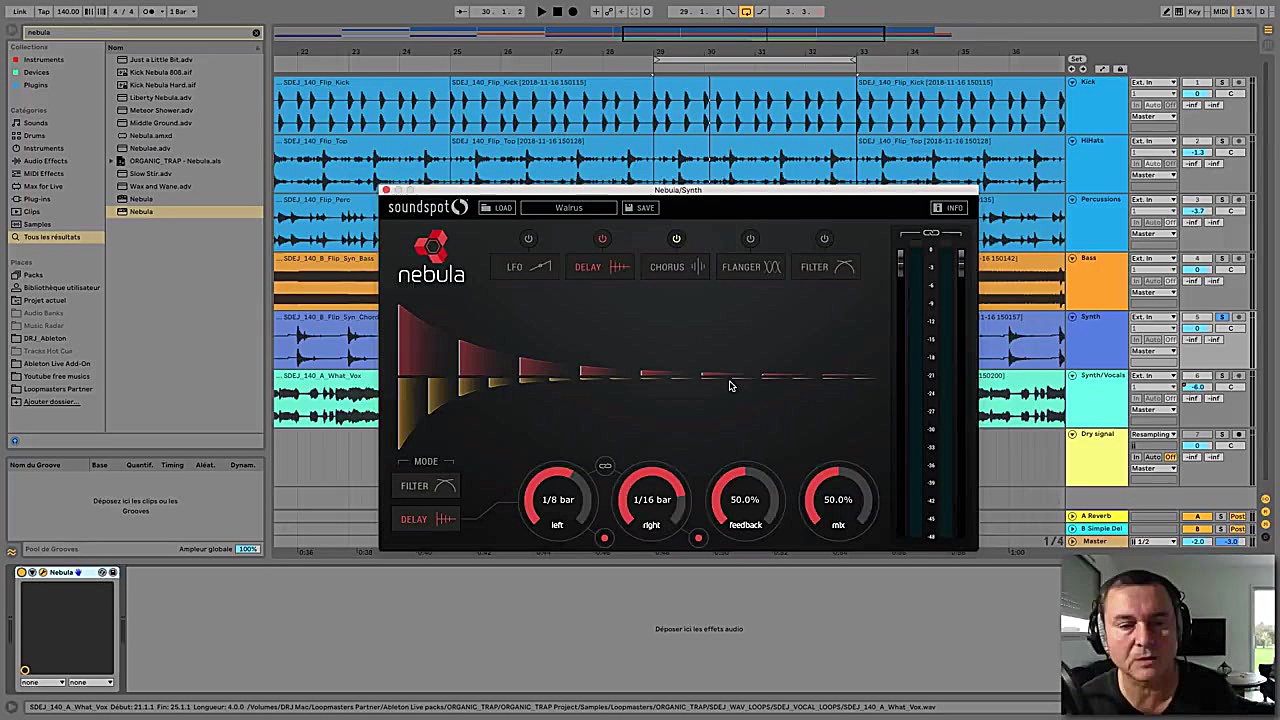Solo the Synth track with its S button
Screen dimensions: 1280x720
pos(1222,316)
